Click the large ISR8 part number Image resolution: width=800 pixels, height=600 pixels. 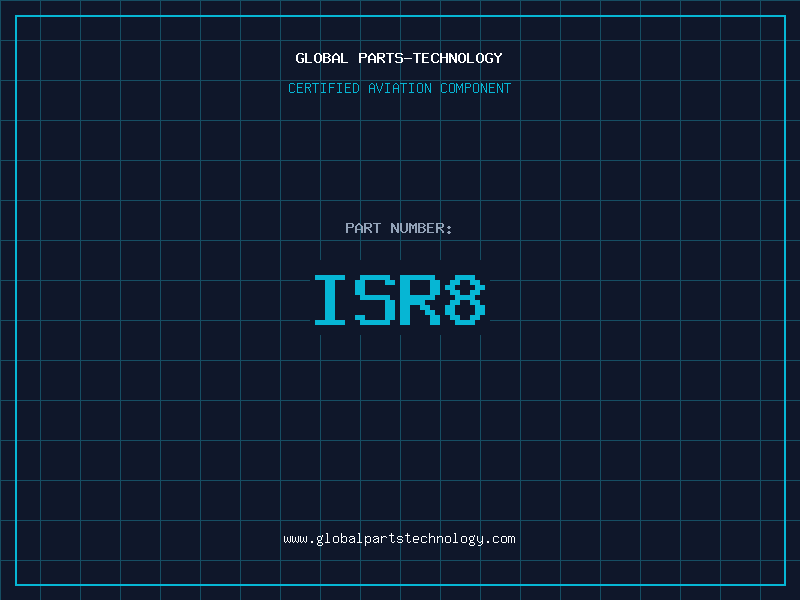[399, 300]
